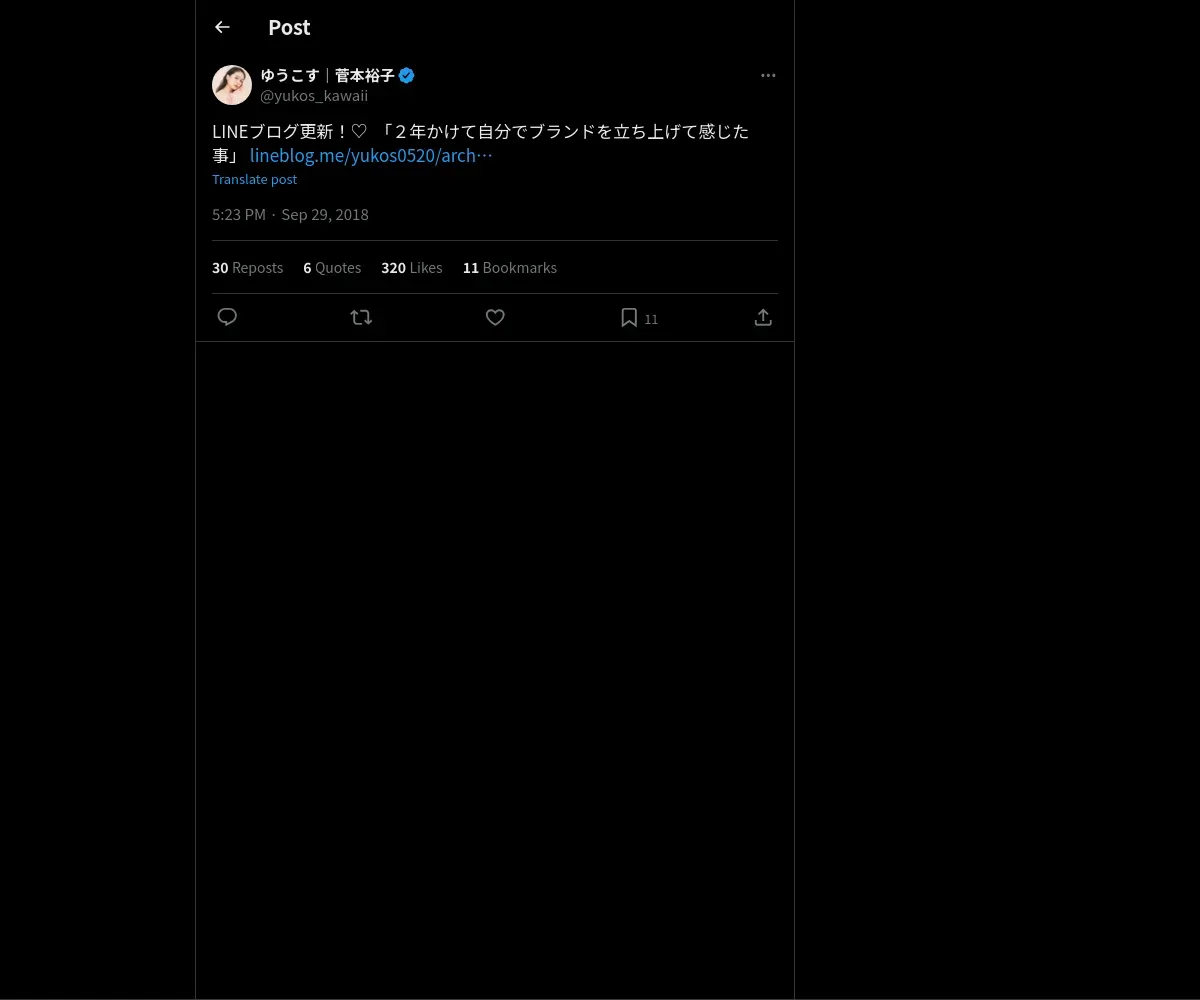This screenshot has width=1200, height=1000.
Task: Open the author's profile picture
Action: pyautogui.click(x=232, y=85)
